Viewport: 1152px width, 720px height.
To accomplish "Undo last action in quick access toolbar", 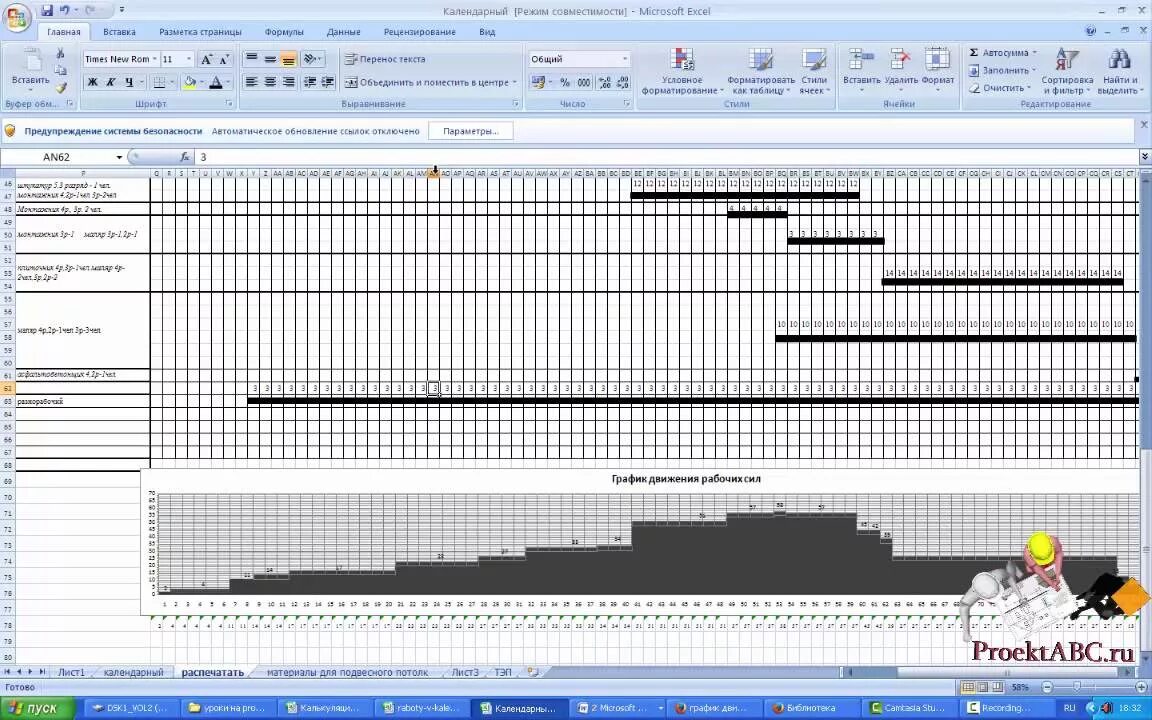I will (x=65, y=10).
